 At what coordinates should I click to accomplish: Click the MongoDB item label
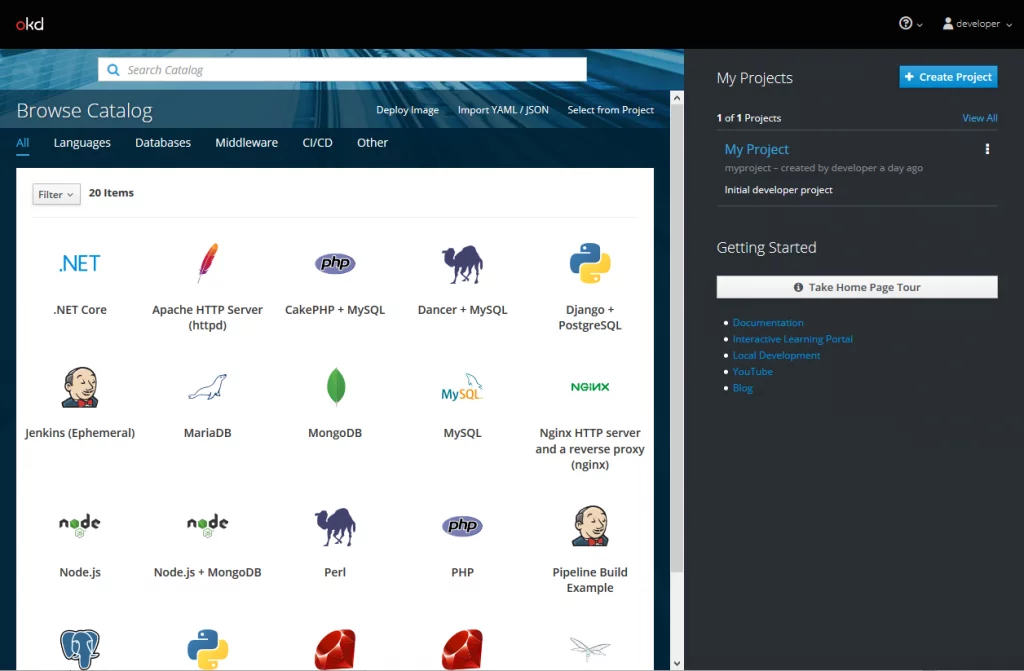point(335,433)
